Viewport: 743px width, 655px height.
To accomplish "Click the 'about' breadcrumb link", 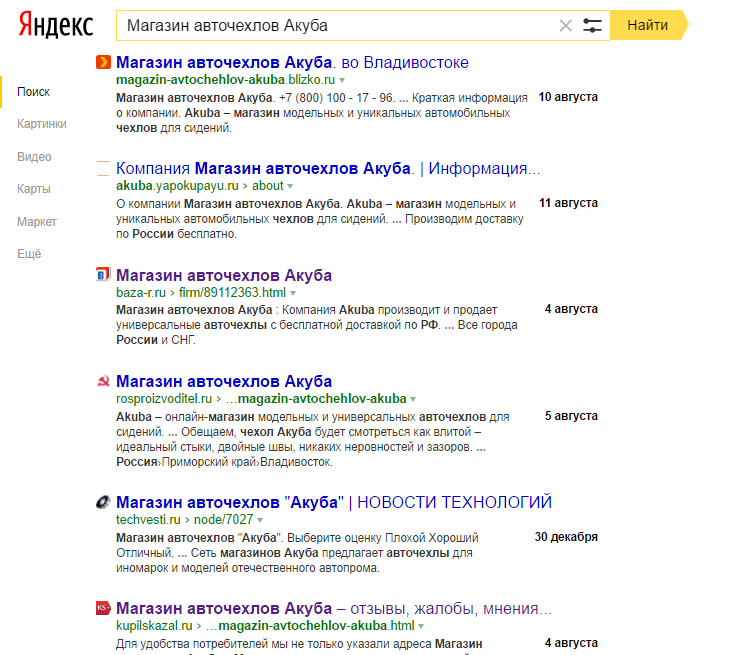I will click(x=268, y=186).
